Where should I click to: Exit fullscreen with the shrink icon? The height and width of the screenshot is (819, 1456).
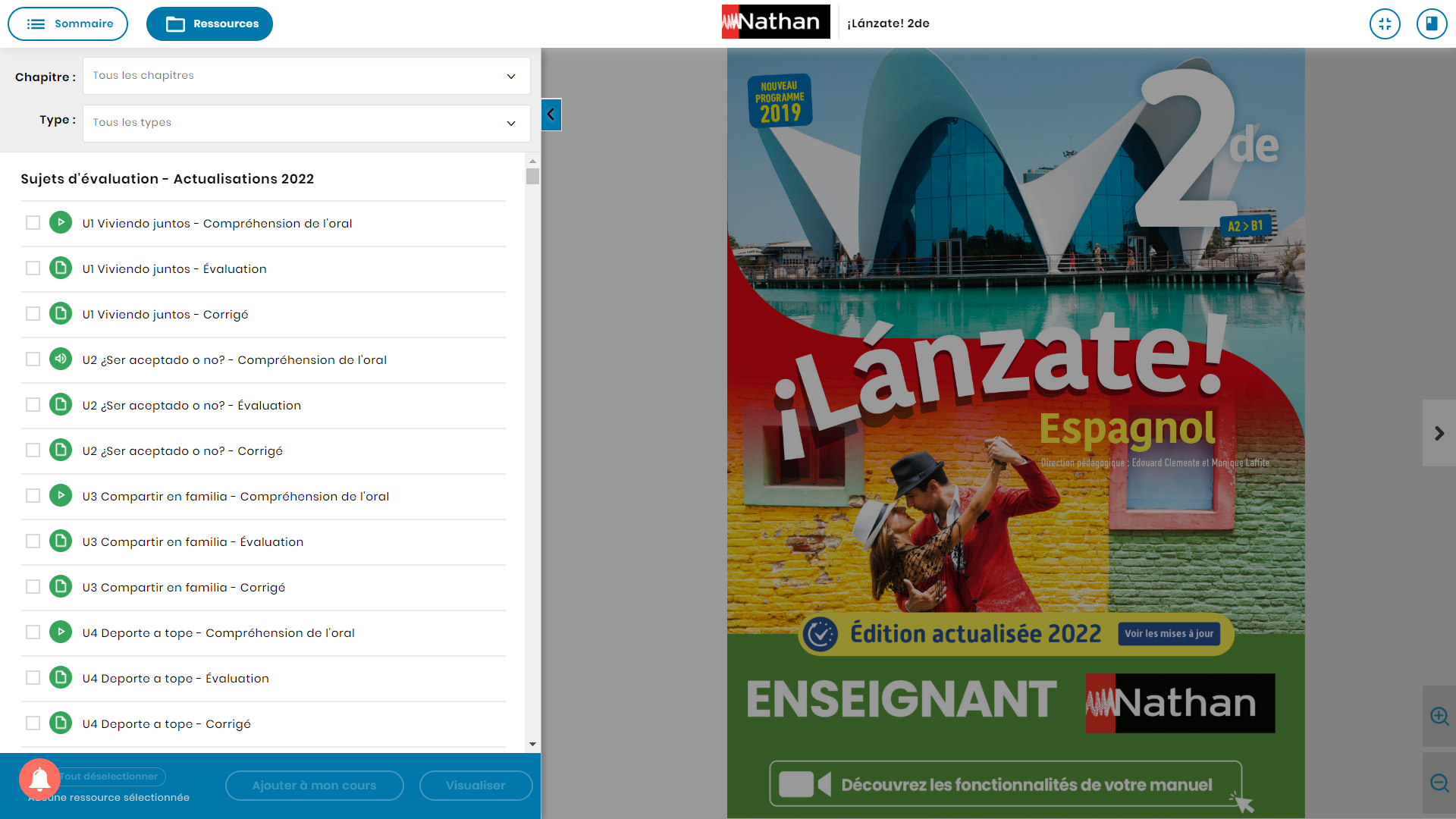tap(1385, 24)
